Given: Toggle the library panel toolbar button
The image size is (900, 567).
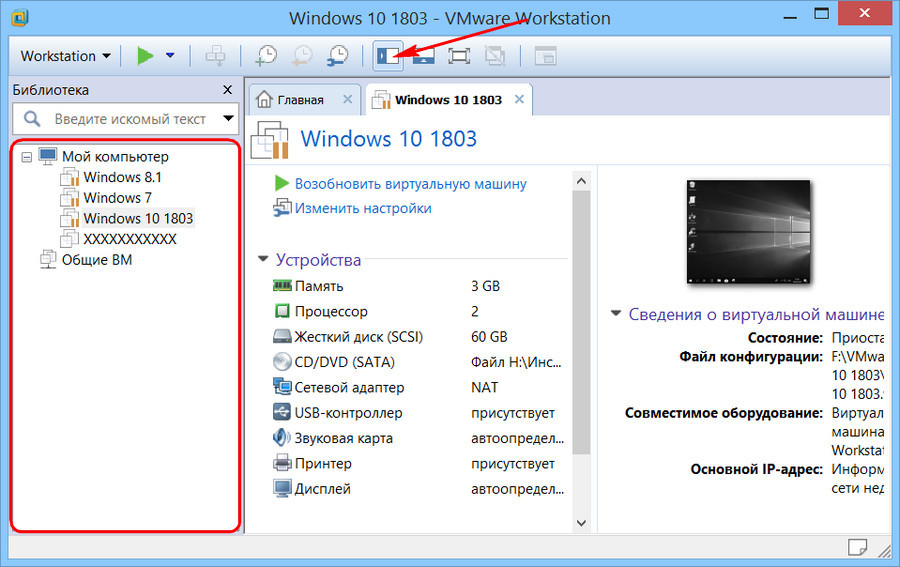Looking at the screenshot, I should [387, 56].
